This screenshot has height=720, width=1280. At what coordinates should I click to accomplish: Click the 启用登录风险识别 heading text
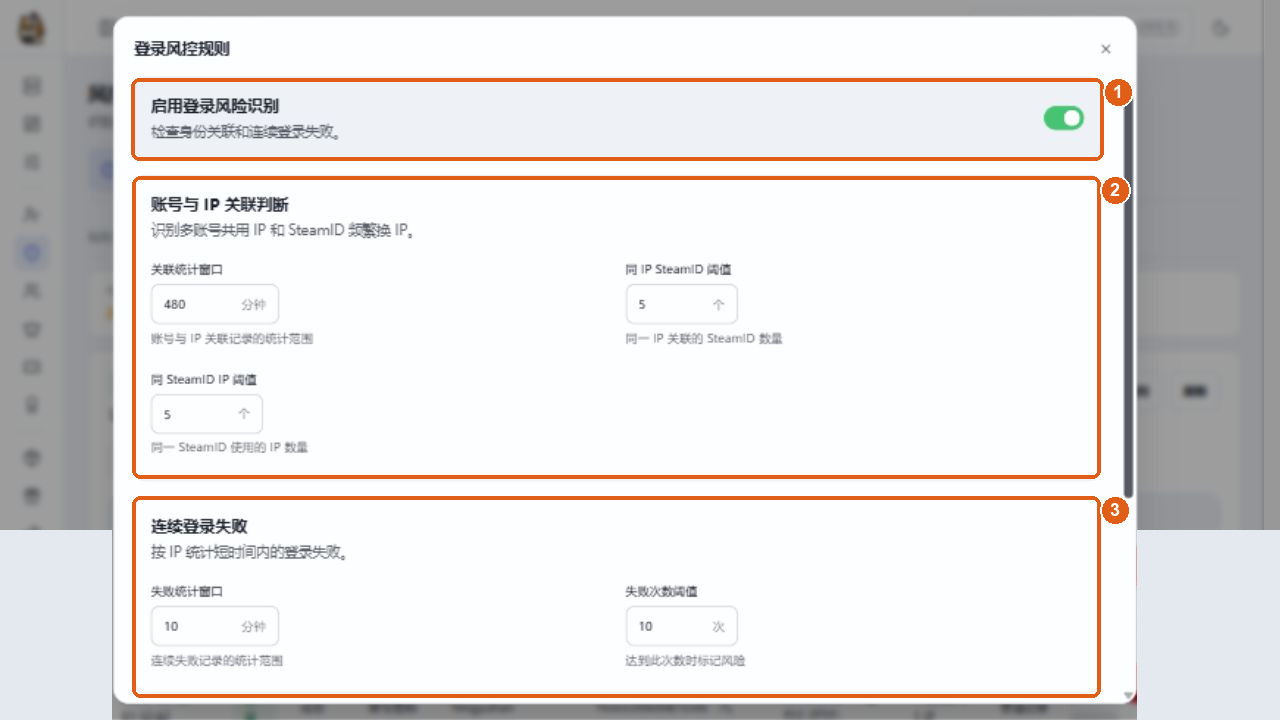[215, 105]
